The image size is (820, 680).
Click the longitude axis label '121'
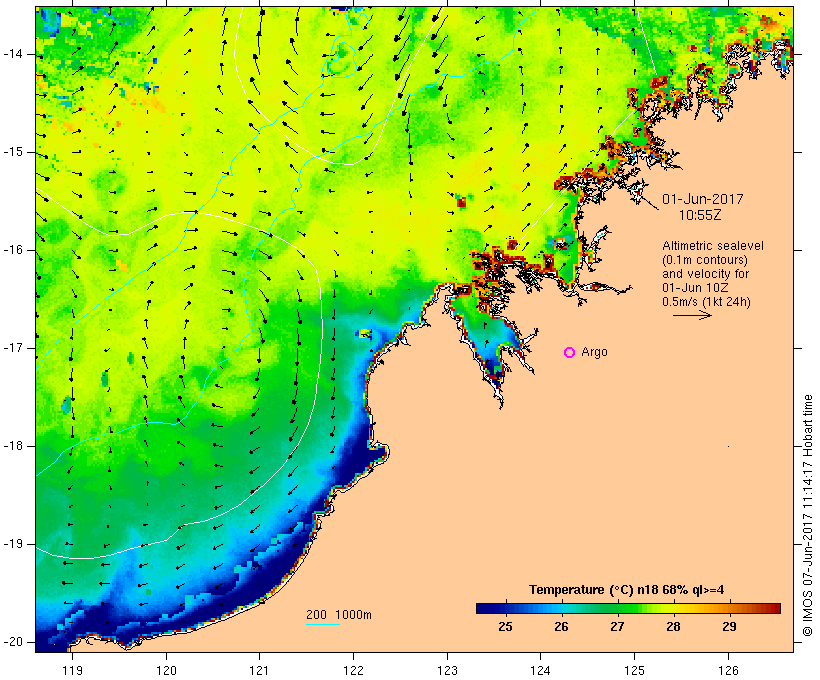[259, 670]
